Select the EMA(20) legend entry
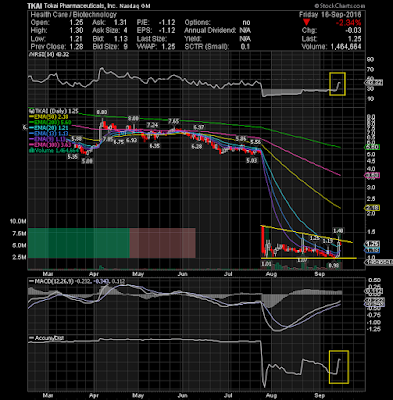The height and width of the screenshot is (400, 393). click(x=48, y=128)
